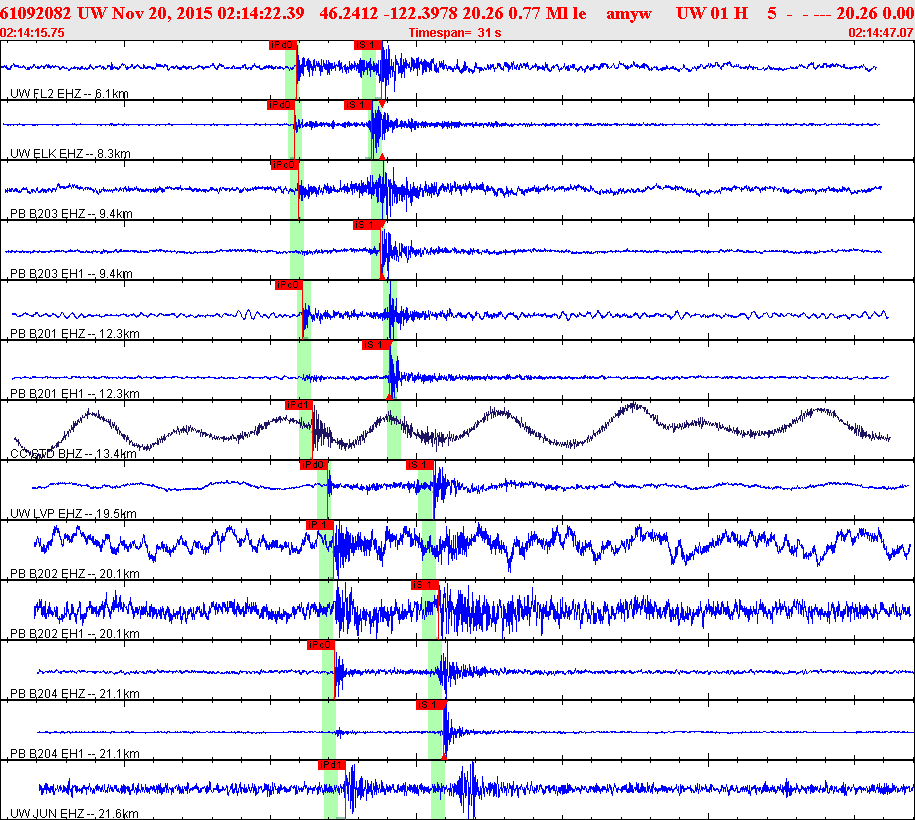The height and width of the screenshot is (820, 915).
Task: Select the iPd0 pick flag on FL2 trace
Action: [283, 45]
